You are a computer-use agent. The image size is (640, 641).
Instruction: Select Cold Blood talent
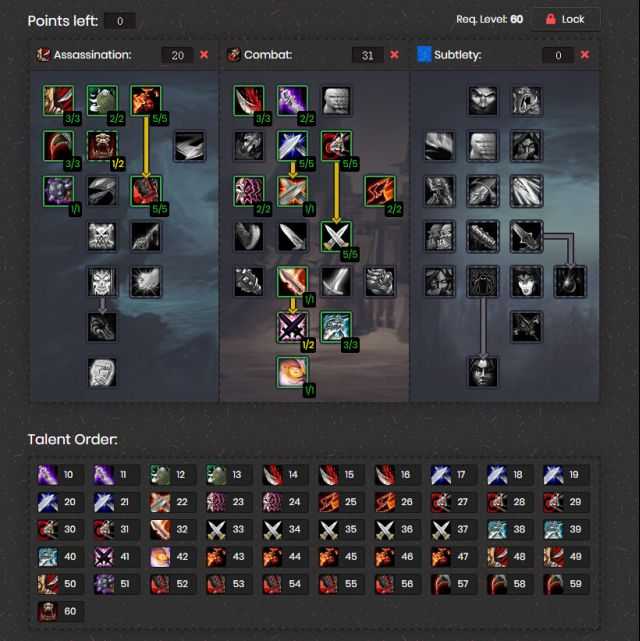click(102, 282)
